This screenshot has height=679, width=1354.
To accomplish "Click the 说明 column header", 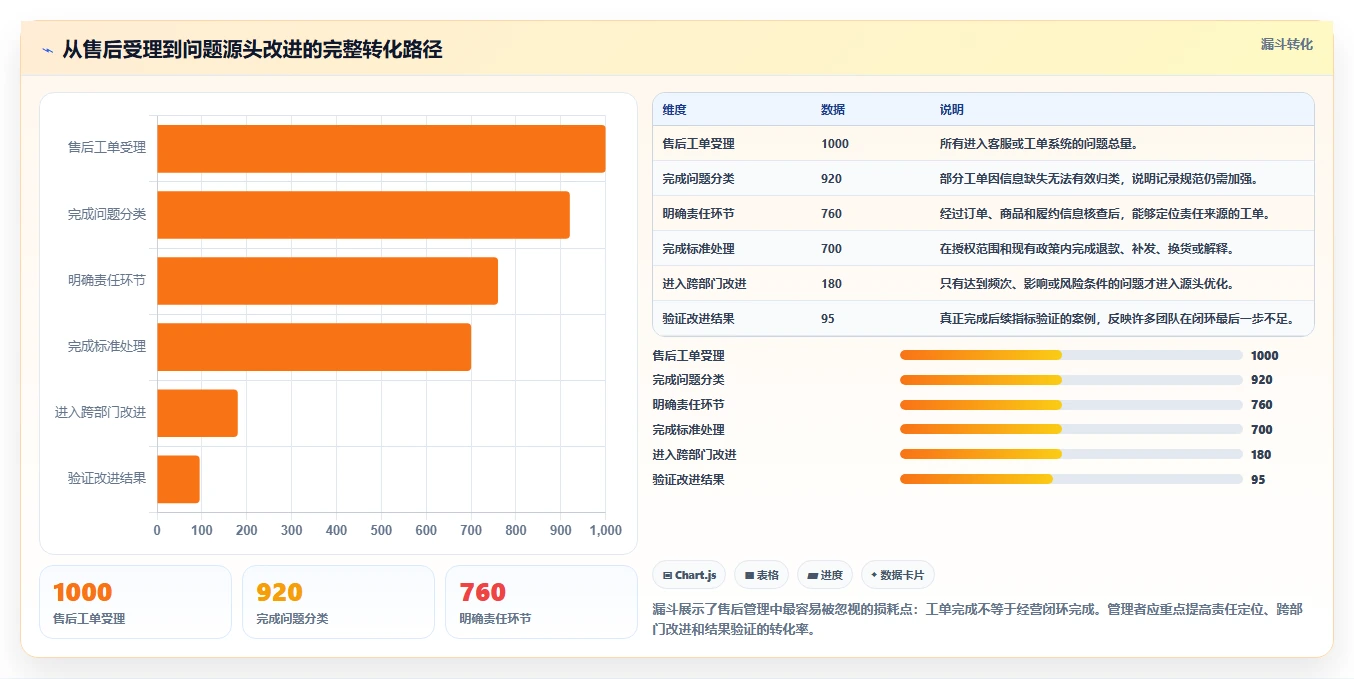I will pyautogui.click(x=952, y=110).
